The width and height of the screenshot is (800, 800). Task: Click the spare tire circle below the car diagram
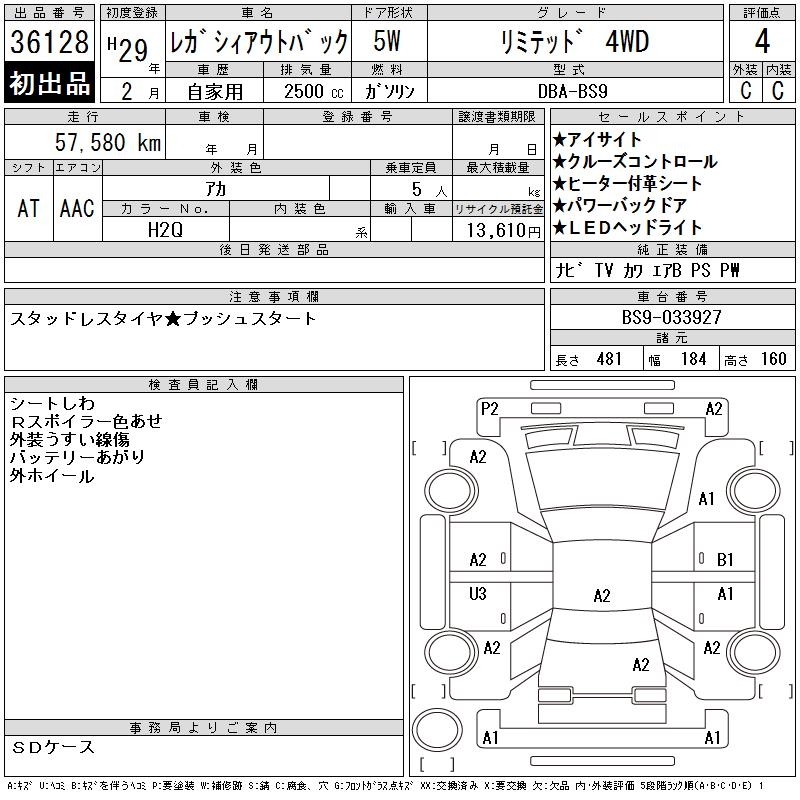[437, 730]
